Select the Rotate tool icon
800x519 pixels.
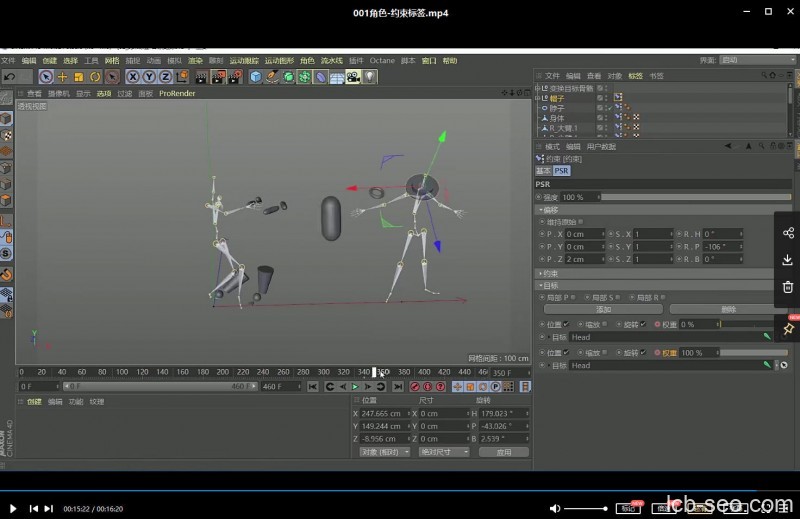click(x=95, y=77)
